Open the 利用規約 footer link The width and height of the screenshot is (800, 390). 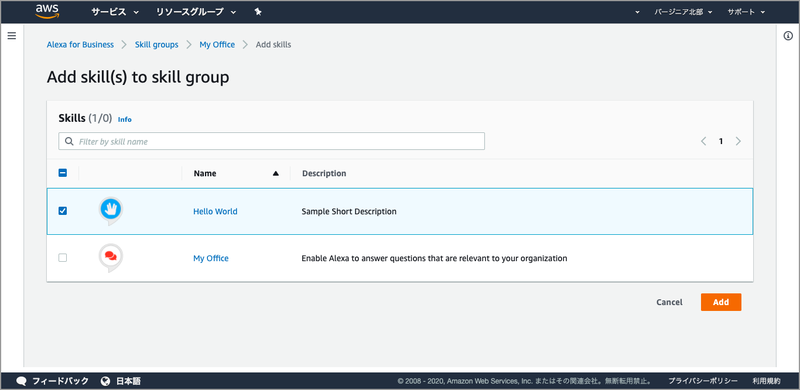[766, 381]
